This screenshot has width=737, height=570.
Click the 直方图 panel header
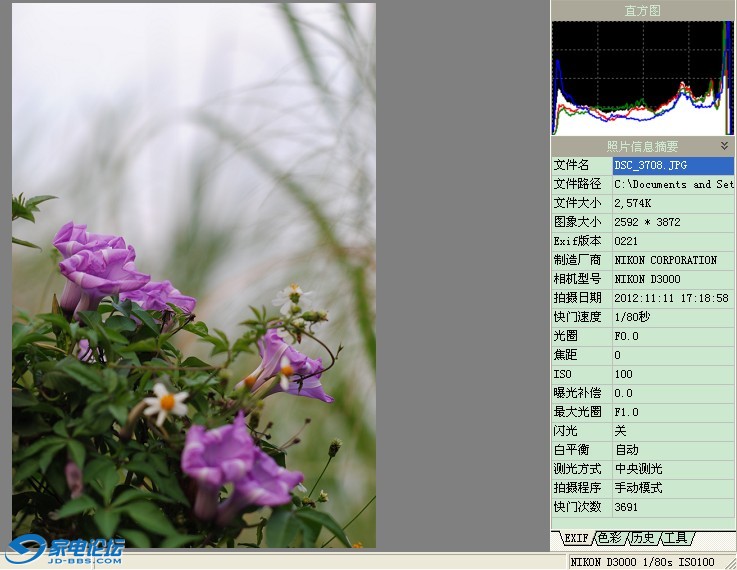tap(642, 10)
